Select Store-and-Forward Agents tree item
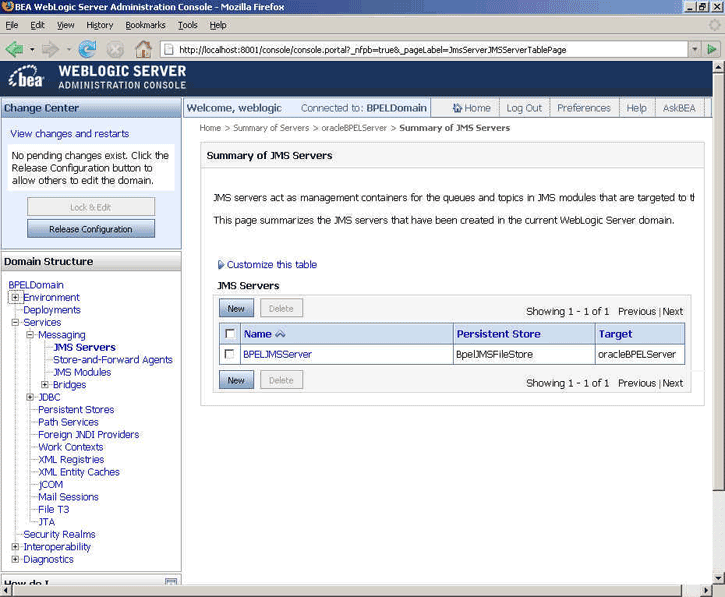725x597 pixels. point(113,360)
